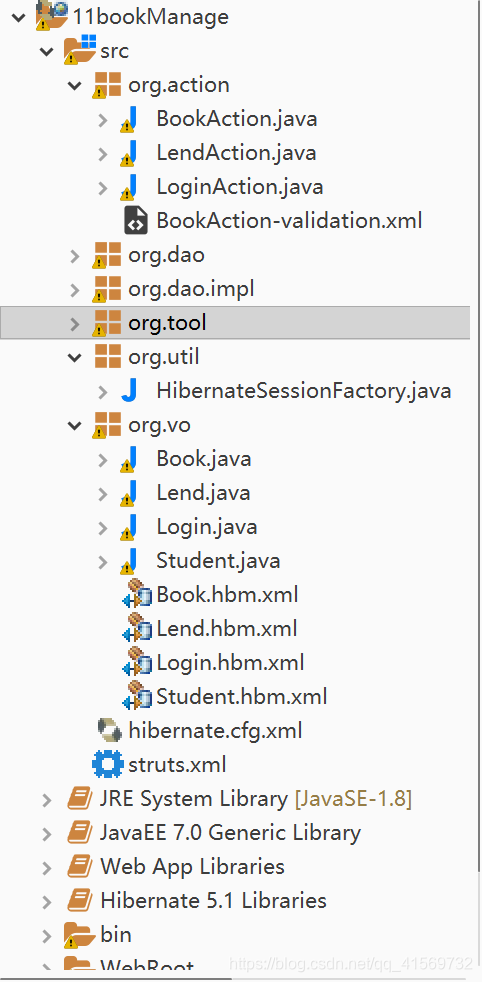Click the hibernate.cfg.xml file icon
This screenshot has width=482, height=982.
click(x=109, y=730)
